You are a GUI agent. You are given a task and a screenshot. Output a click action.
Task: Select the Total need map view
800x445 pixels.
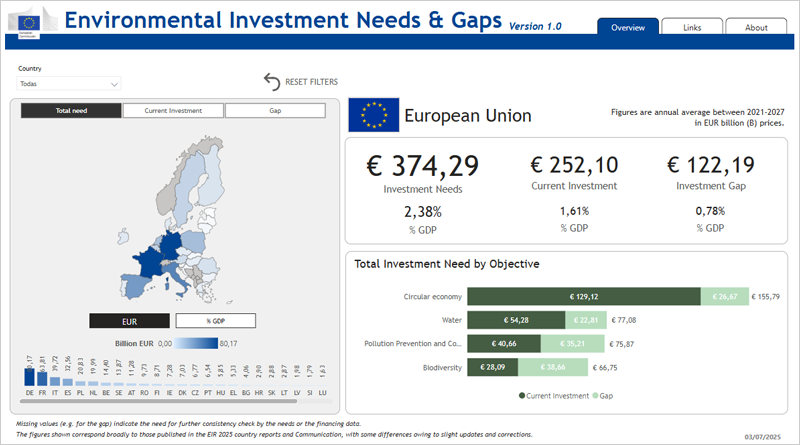(x=71, y=111)
